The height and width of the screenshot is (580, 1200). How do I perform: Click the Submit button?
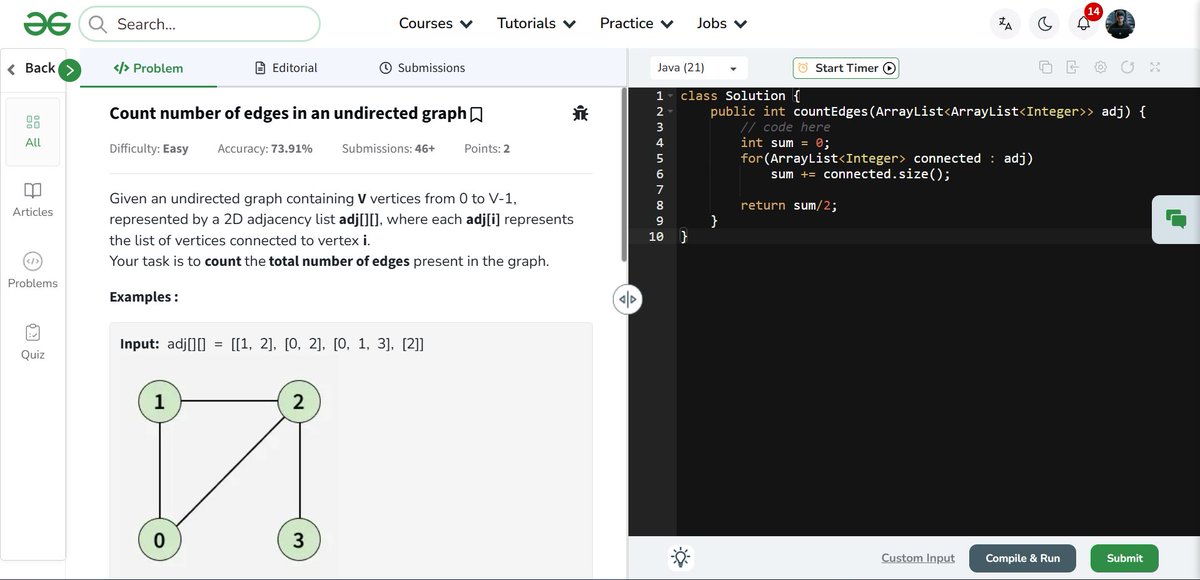1123,558
